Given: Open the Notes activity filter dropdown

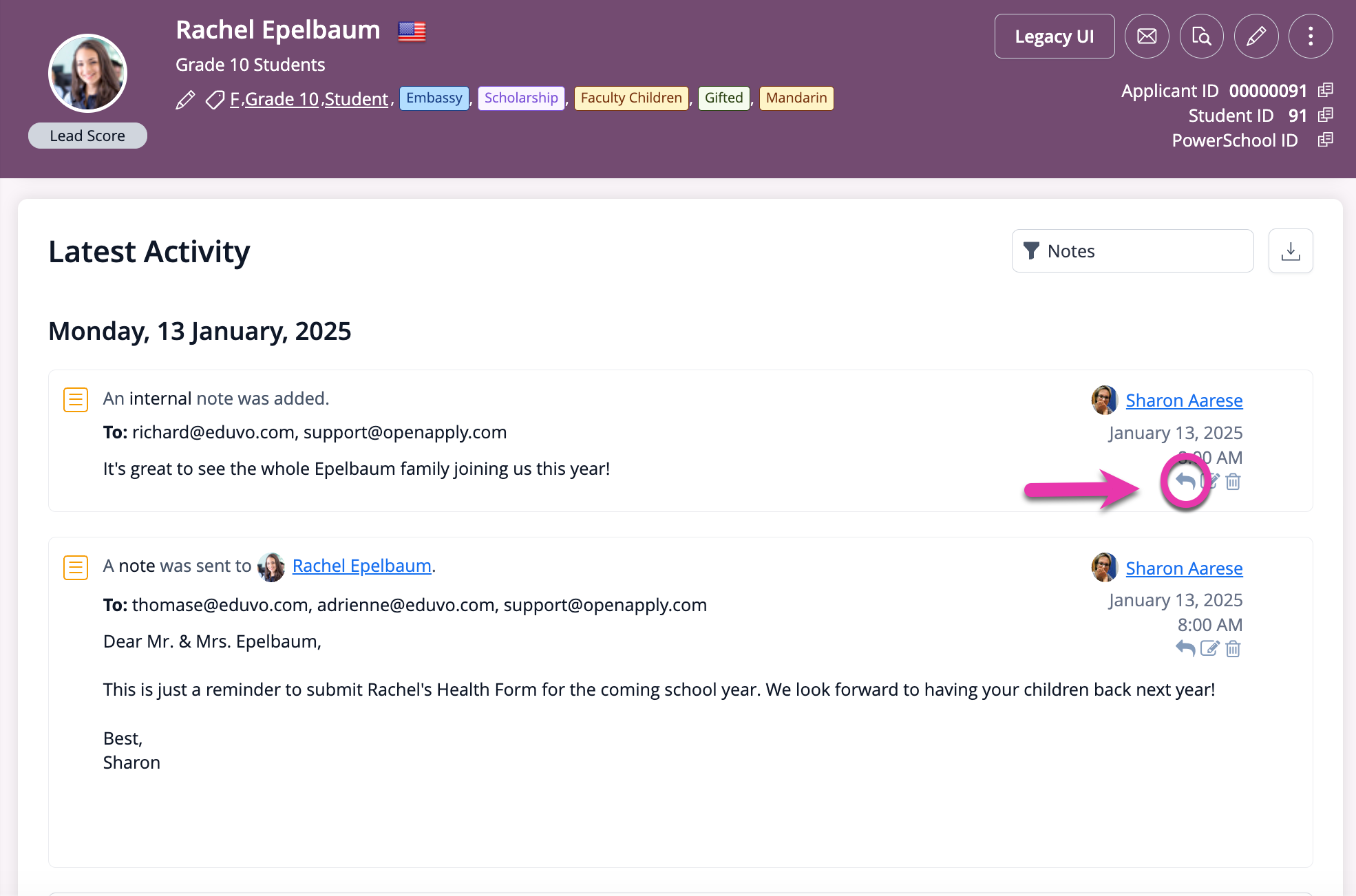Looking at the screenshot, I should [1132, 251].
